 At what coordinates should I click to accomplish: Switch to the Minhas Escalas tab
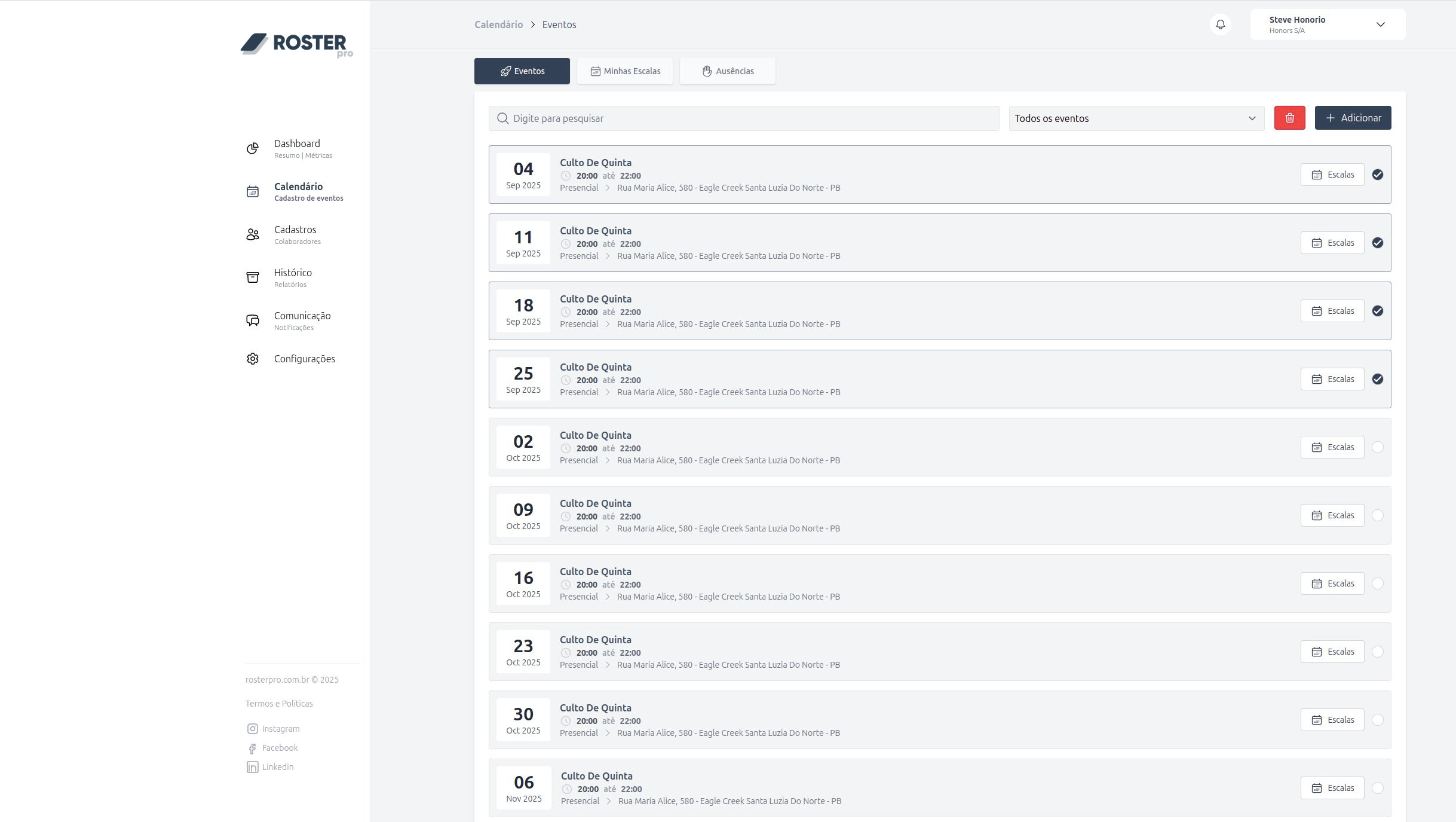tap(625, 71)
